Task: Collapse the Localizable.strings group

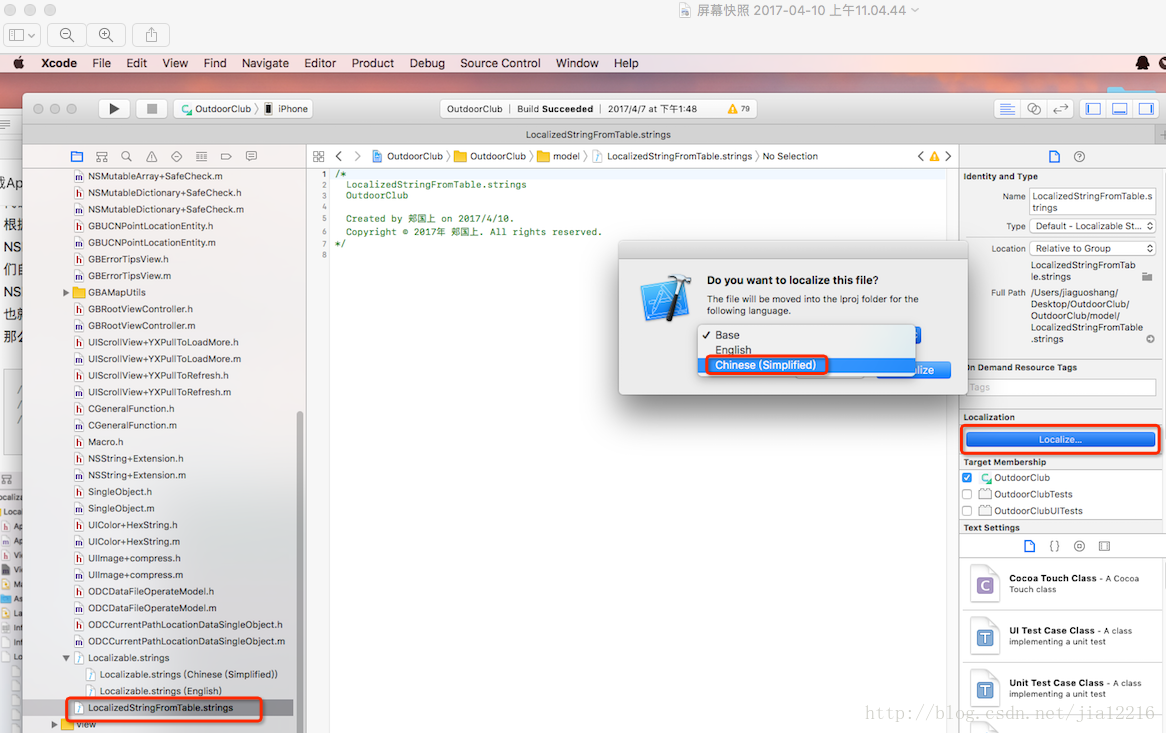Action: [66, 658]
